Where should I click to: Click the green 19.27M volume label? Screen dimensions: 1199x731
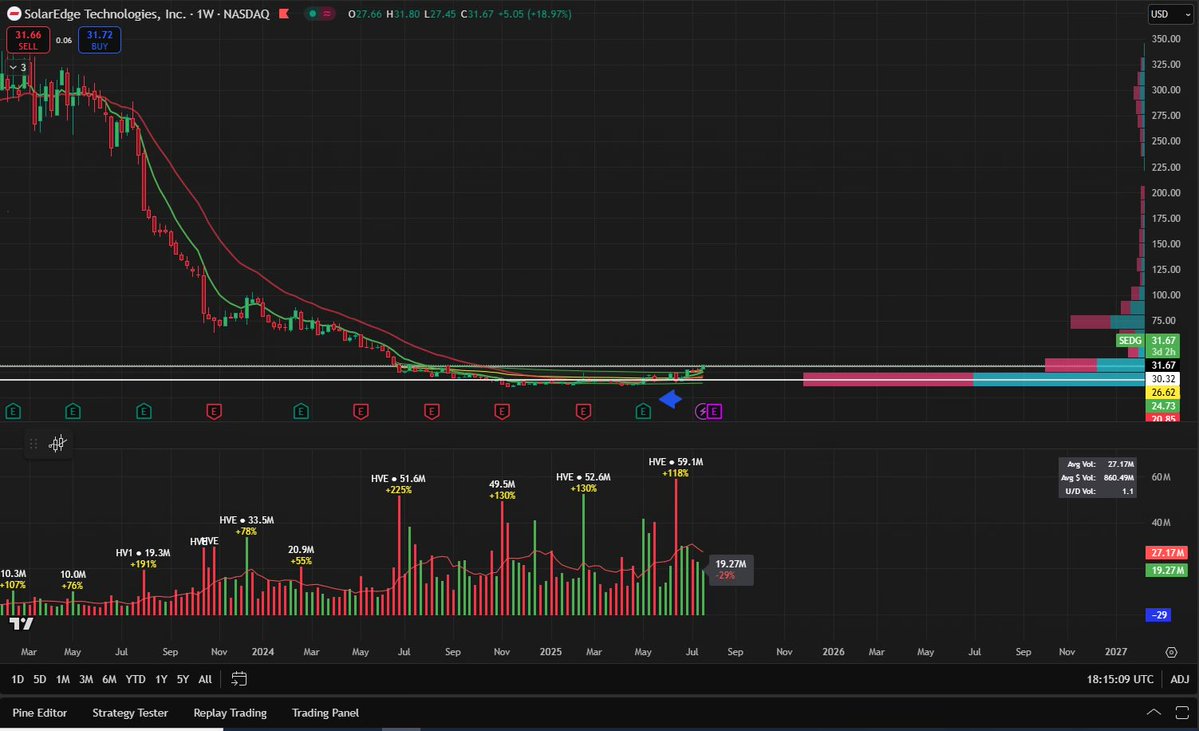(1167, 570)
